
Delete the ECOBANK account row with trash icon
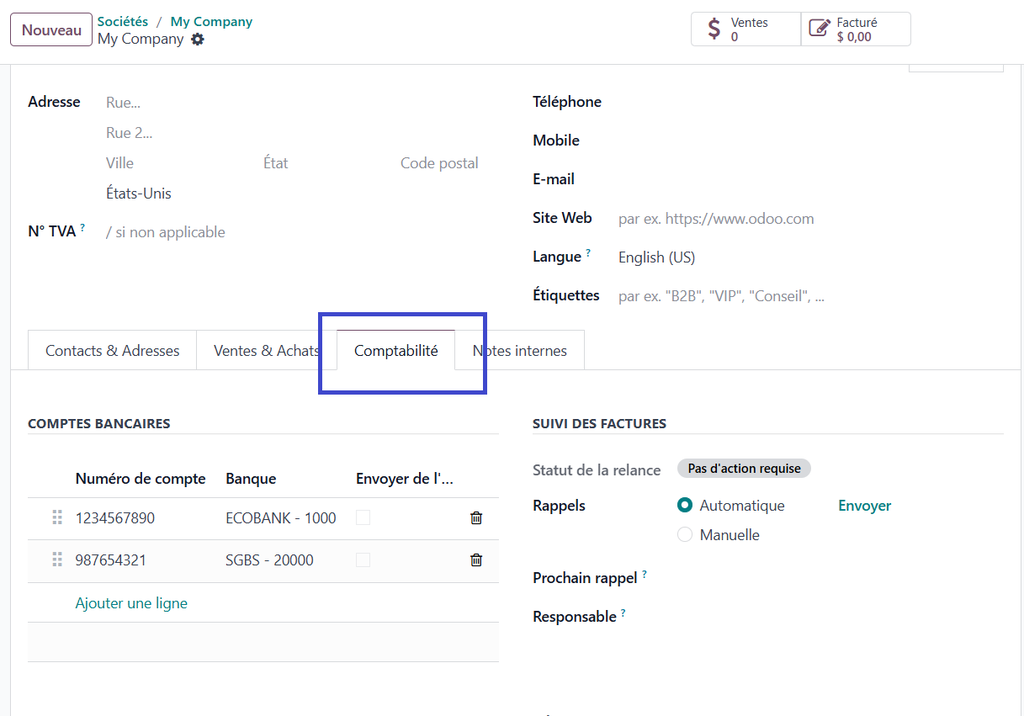click(476, 518)
